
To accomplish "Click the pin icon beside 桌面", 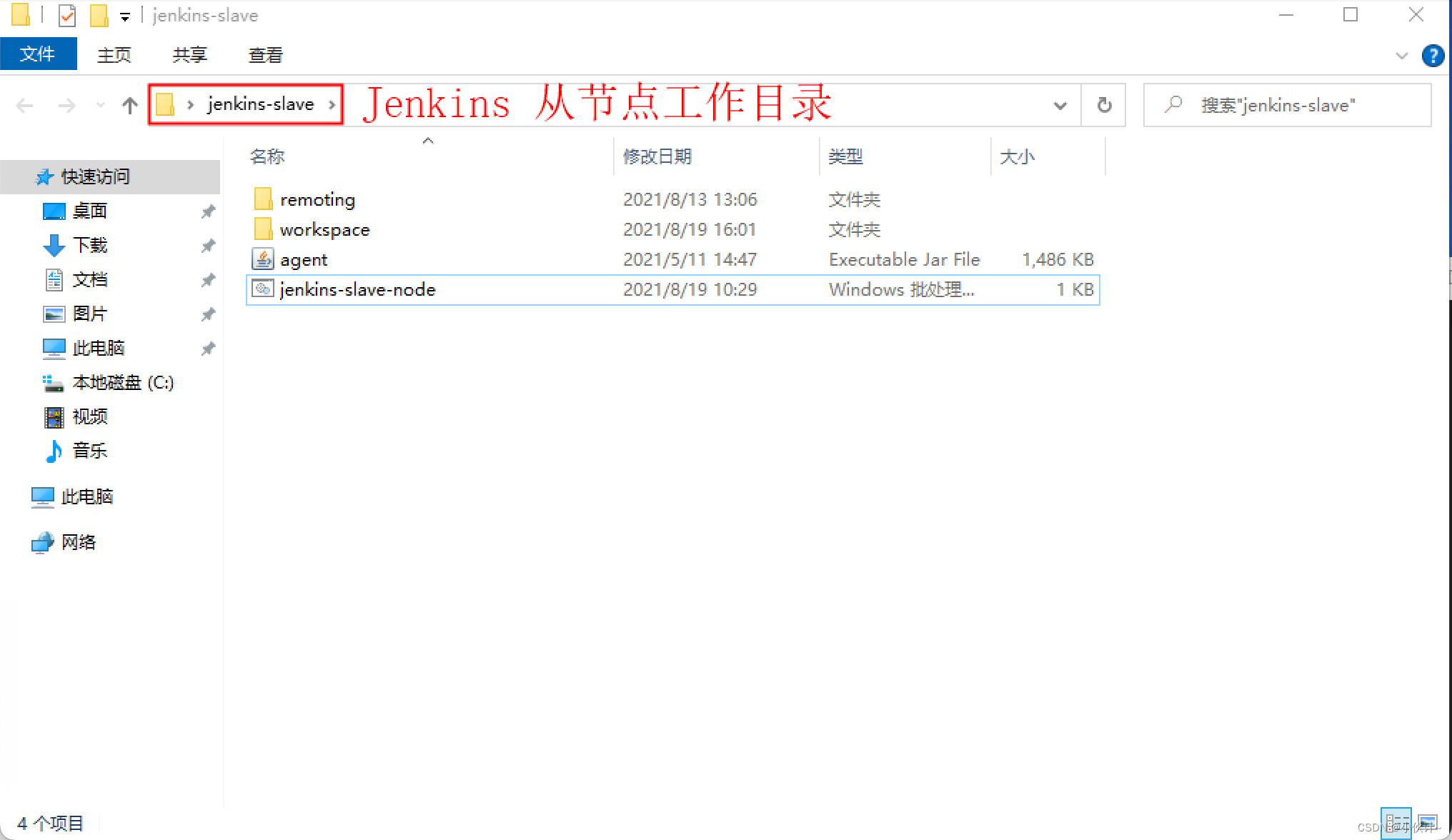I will click(208, 211).
